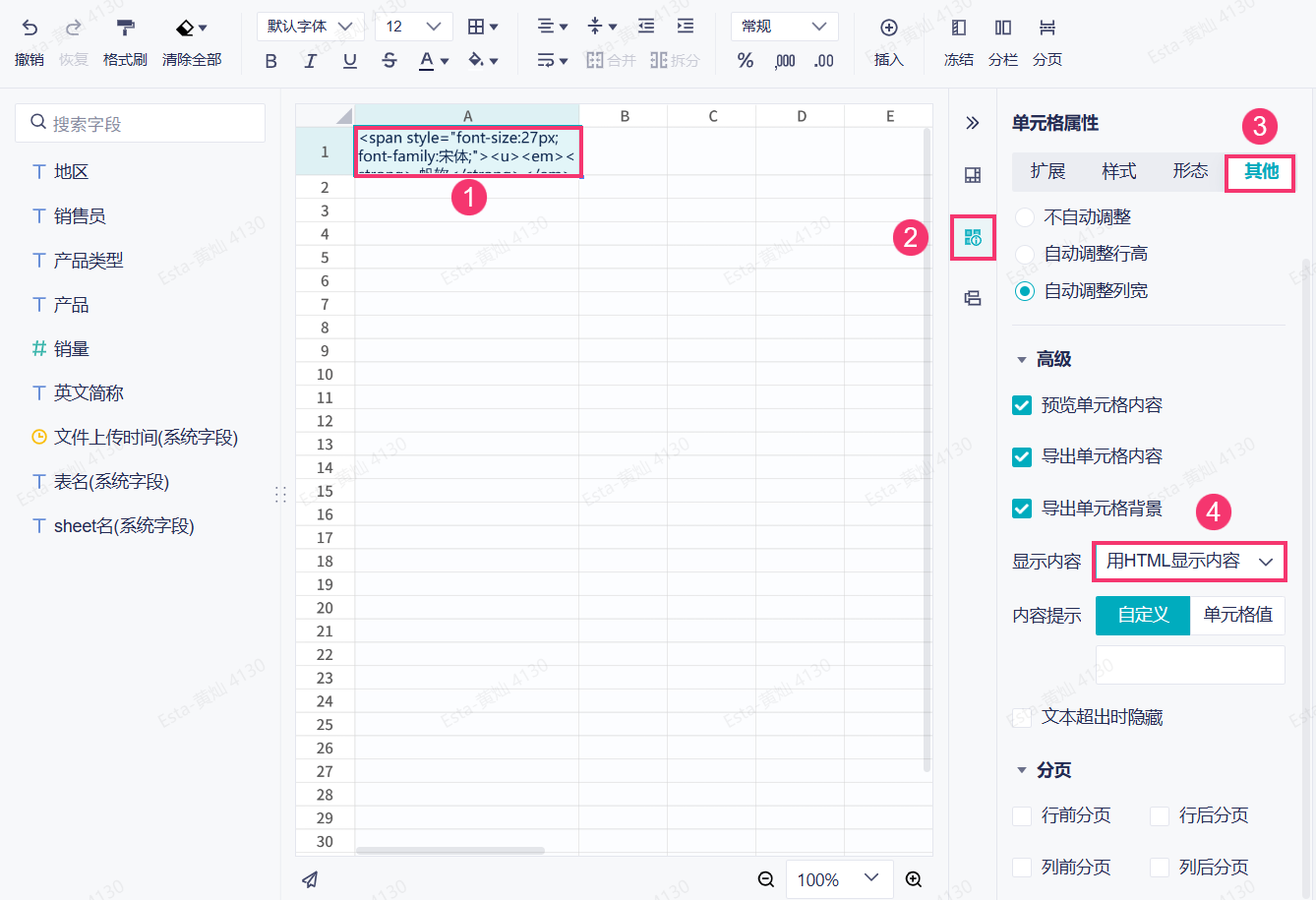This screenshot has height=900, width=1316.
Task: Click the 插入 insert icon
Action: [888, 28]
